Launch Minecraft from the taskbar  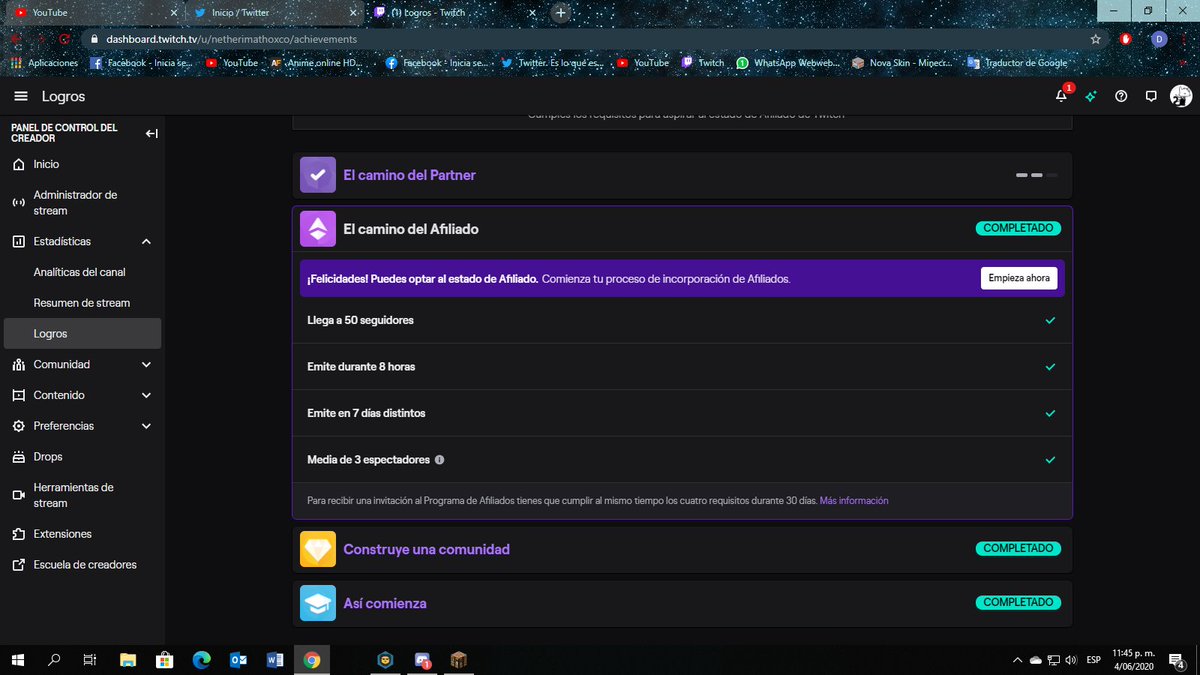tap(457, 660)
